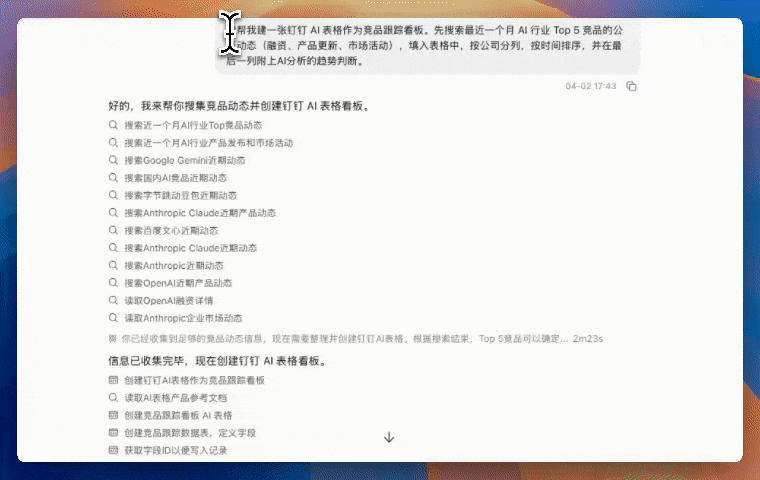This screenshot has width=760, height=480.
Task: Open step 搜索国内AI竞品近期动态
Action: click(x=175, y=177)
